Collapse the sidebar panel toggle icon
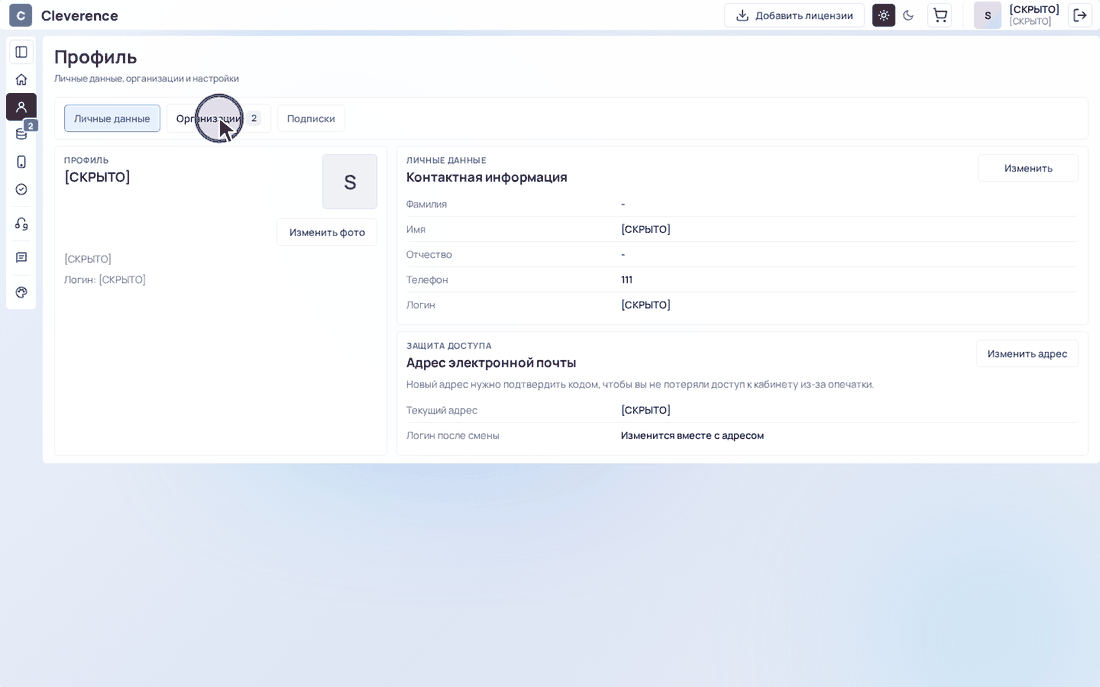This screenshot has height=687, width=1100. pyautogui.click(x=21, y=52)
